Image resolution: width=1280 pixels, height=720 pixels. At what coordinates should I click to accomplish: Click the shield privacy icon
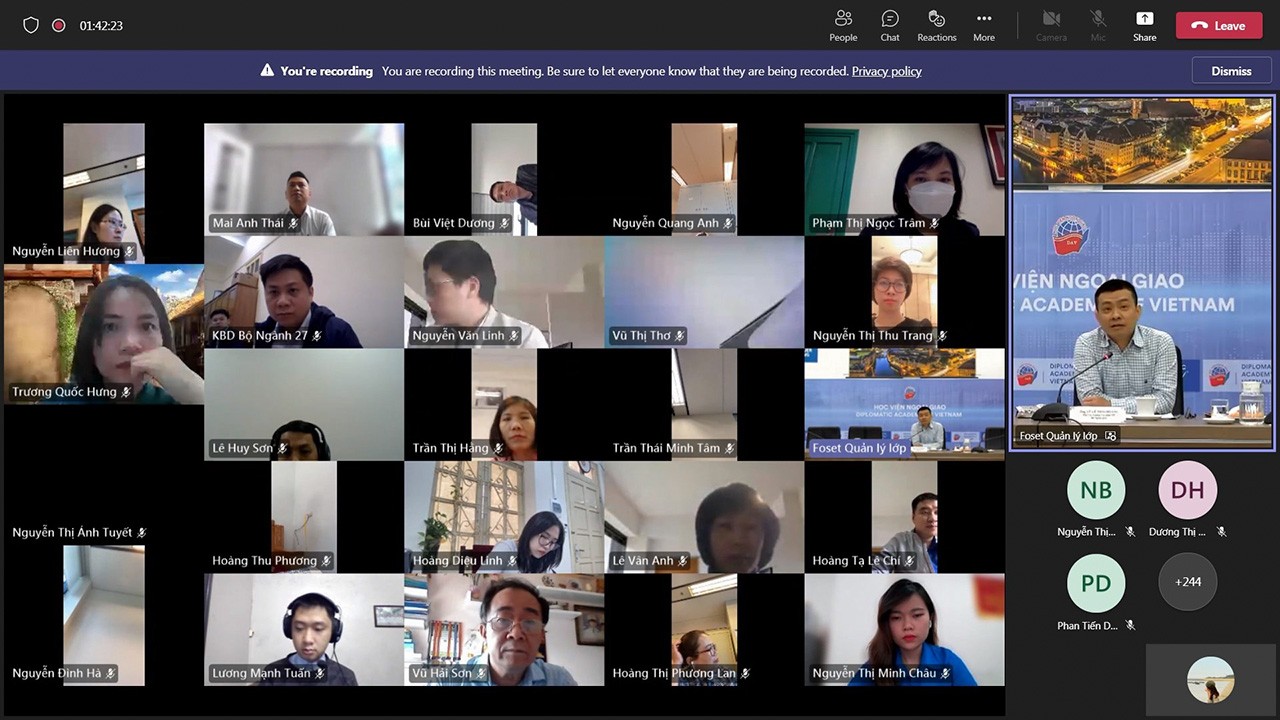31,25
